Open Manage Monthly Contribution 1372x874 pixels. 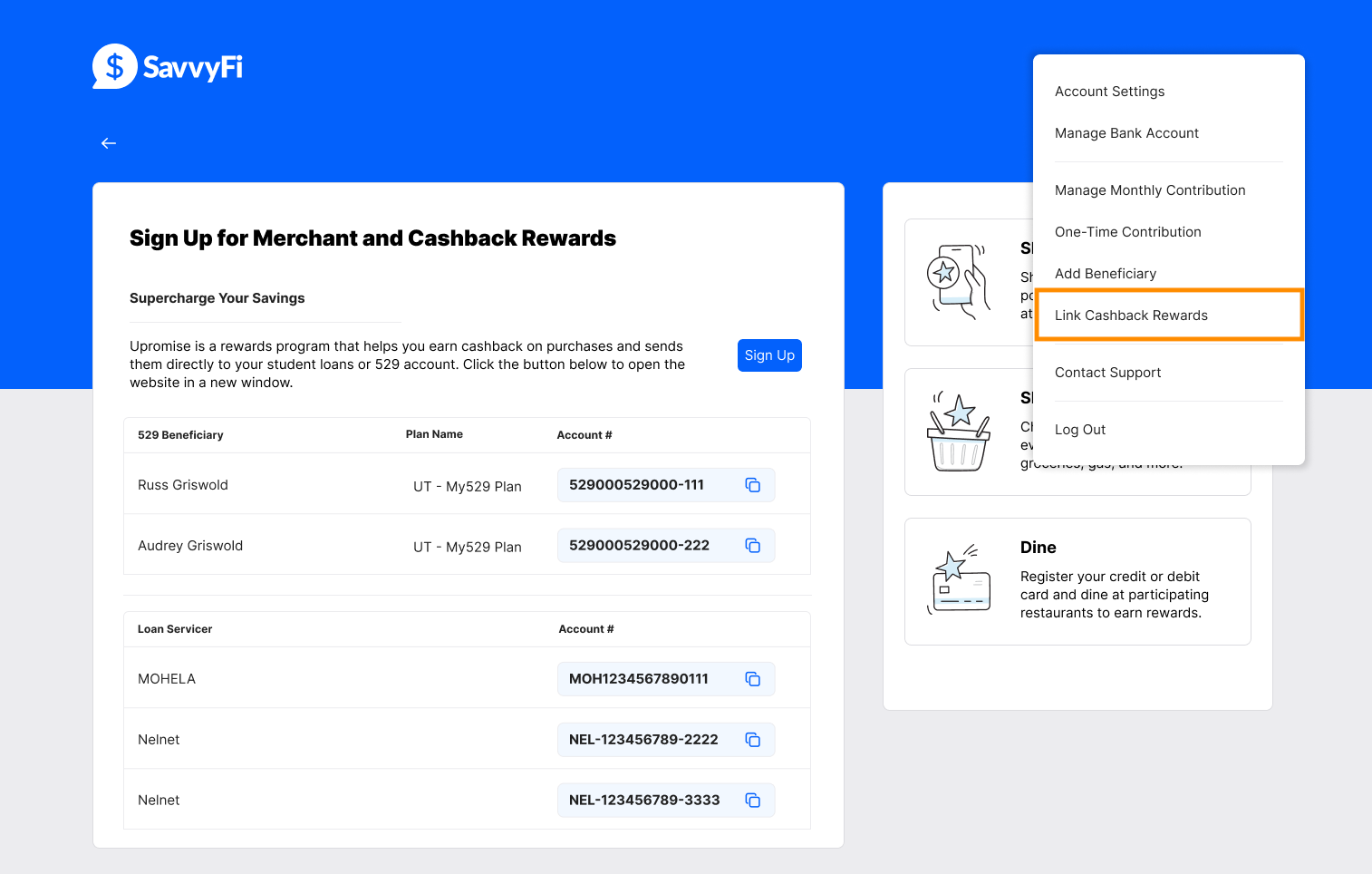coord(1150,190)
